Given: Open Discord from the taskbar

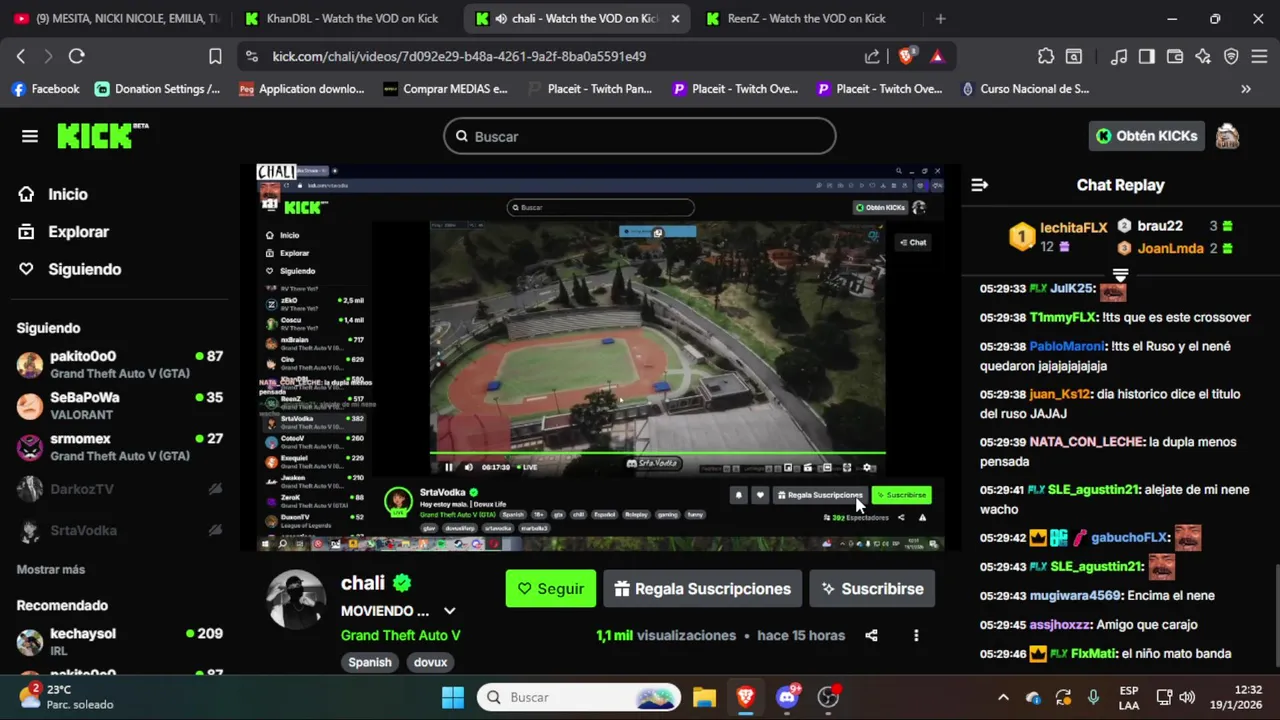Looking at the screenshot, I should (787, 697).
